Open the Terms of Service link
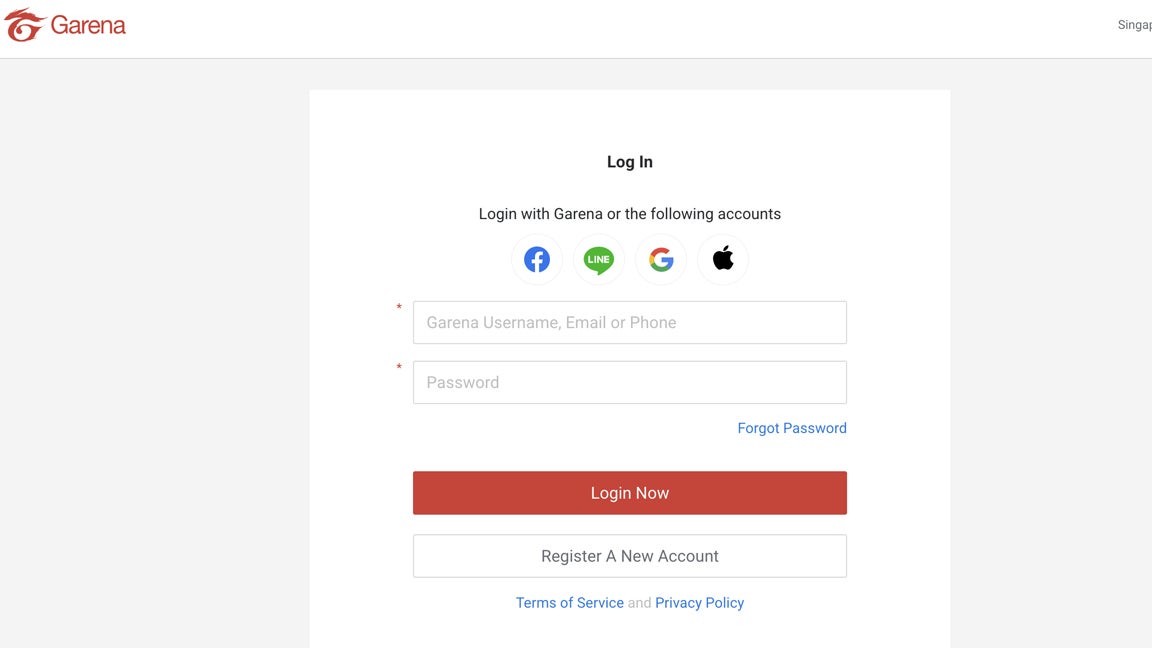 pos(570,603)
